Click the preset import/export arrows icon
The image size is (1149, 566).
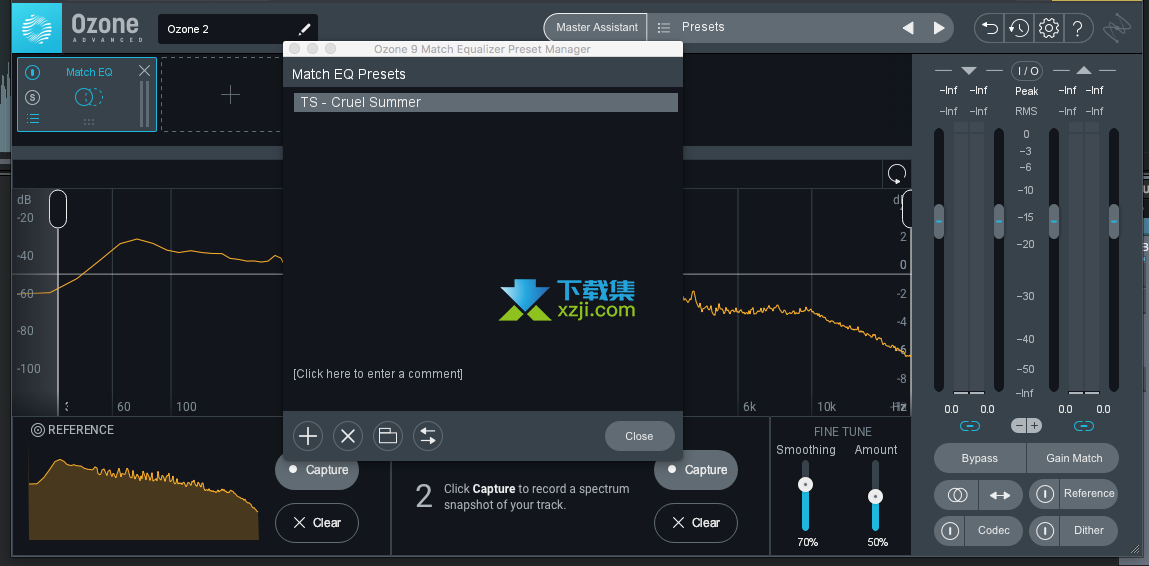pyautogui.click(x=428, y=436)
